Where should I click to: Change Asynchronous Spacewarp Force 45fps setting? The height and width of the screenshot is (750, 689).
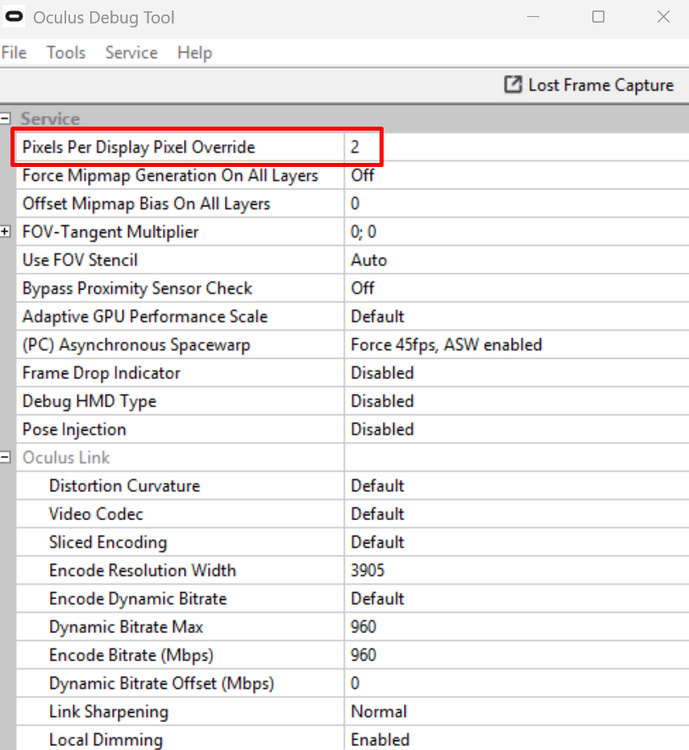(x=517, y=344)
